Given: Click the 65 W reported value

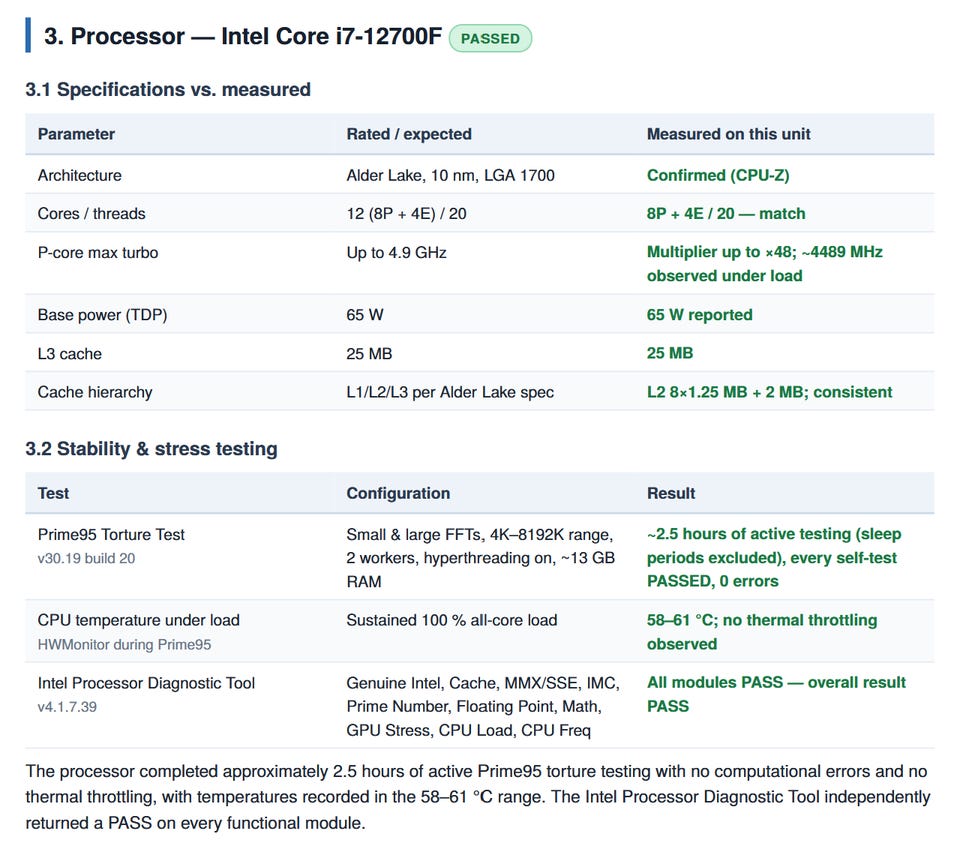Looking at the screenshot, I should point(700,315).
